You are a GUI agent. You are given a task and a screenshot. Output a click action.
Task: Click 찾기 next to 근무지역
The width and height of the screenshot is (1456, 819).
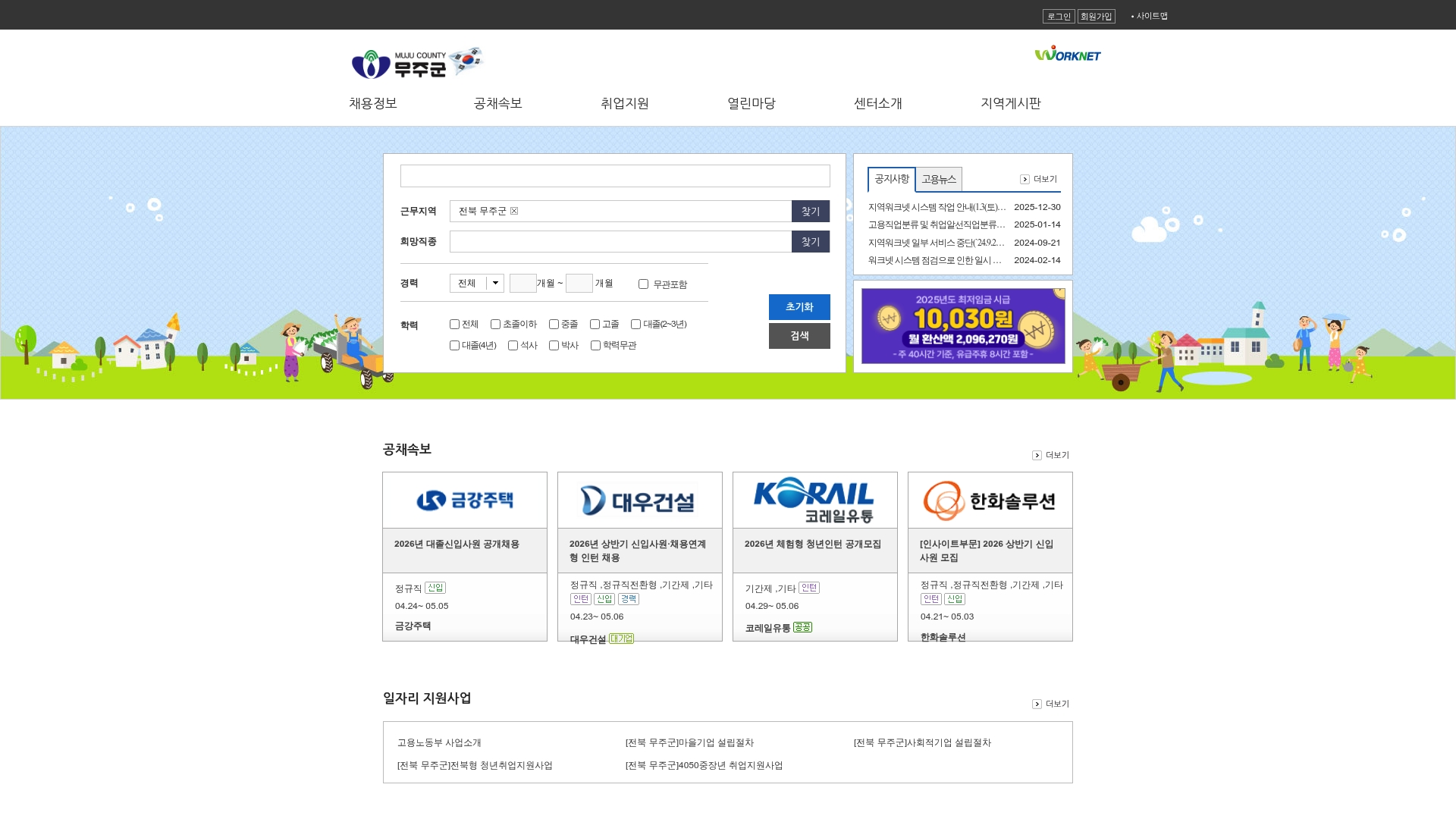tap(811, 212)
